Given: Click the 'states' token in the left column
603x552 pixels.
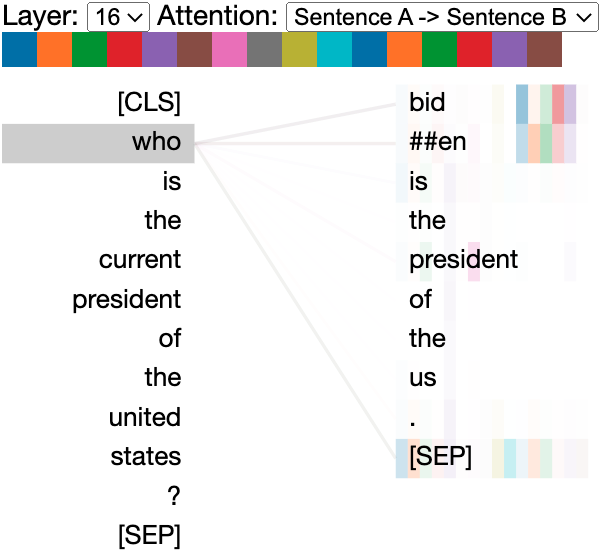Looking at the screenshot, I should tap(146, 457).
